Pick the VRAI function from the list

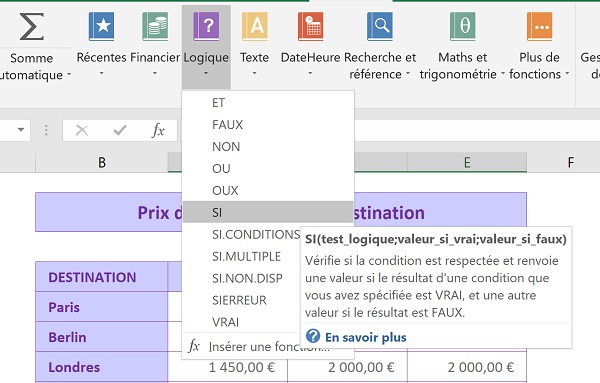(242, 322)
